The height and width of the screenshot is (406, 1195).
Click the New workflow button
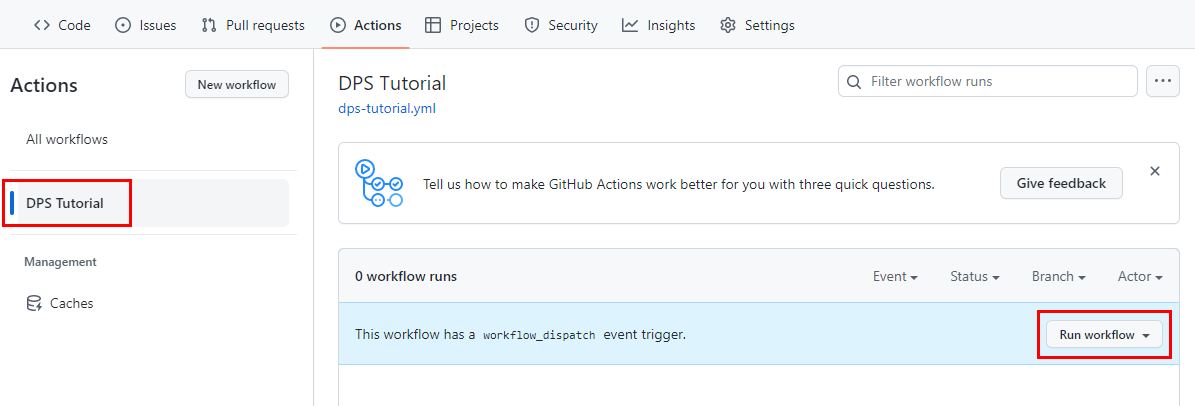pos(237,85)
